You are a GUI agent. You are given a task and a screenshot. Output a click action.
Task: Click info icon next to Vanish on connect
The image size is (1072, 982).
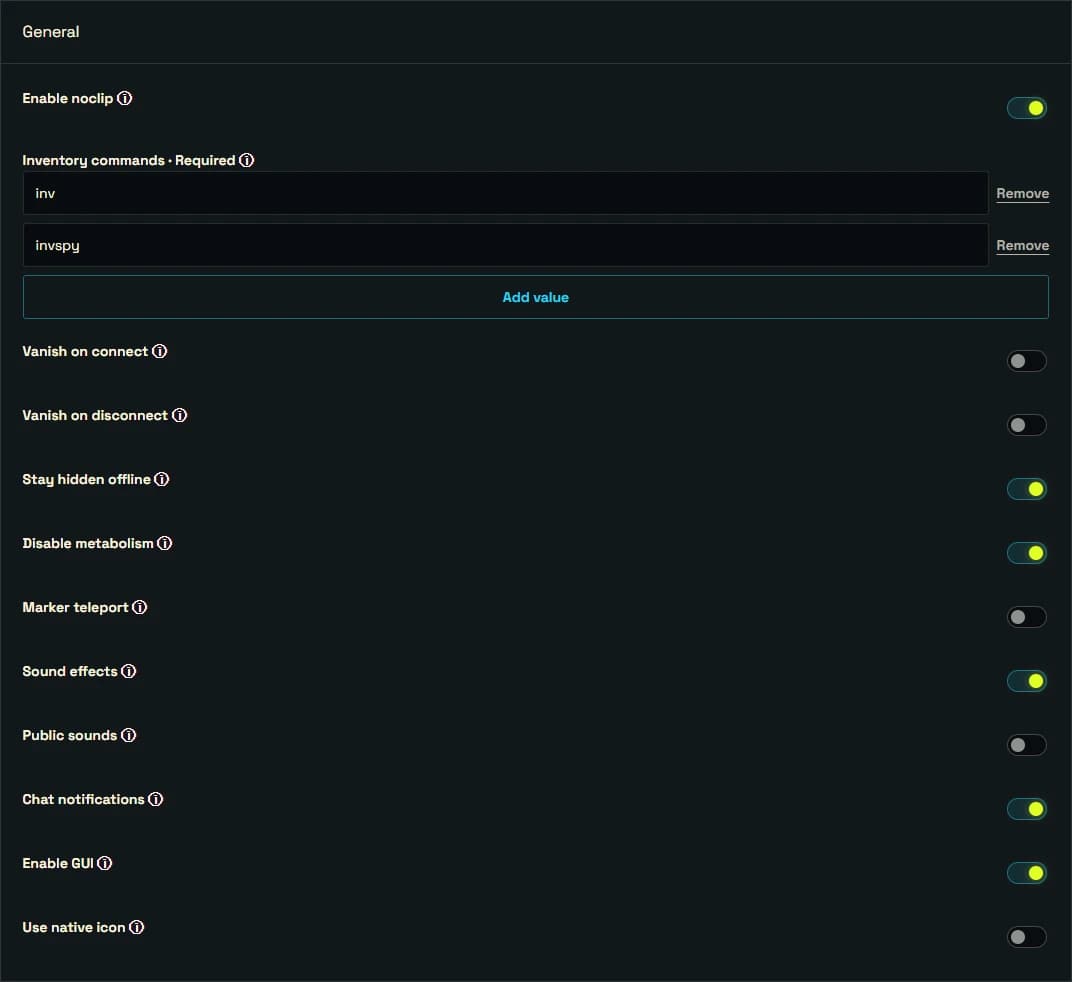(159, 351)
